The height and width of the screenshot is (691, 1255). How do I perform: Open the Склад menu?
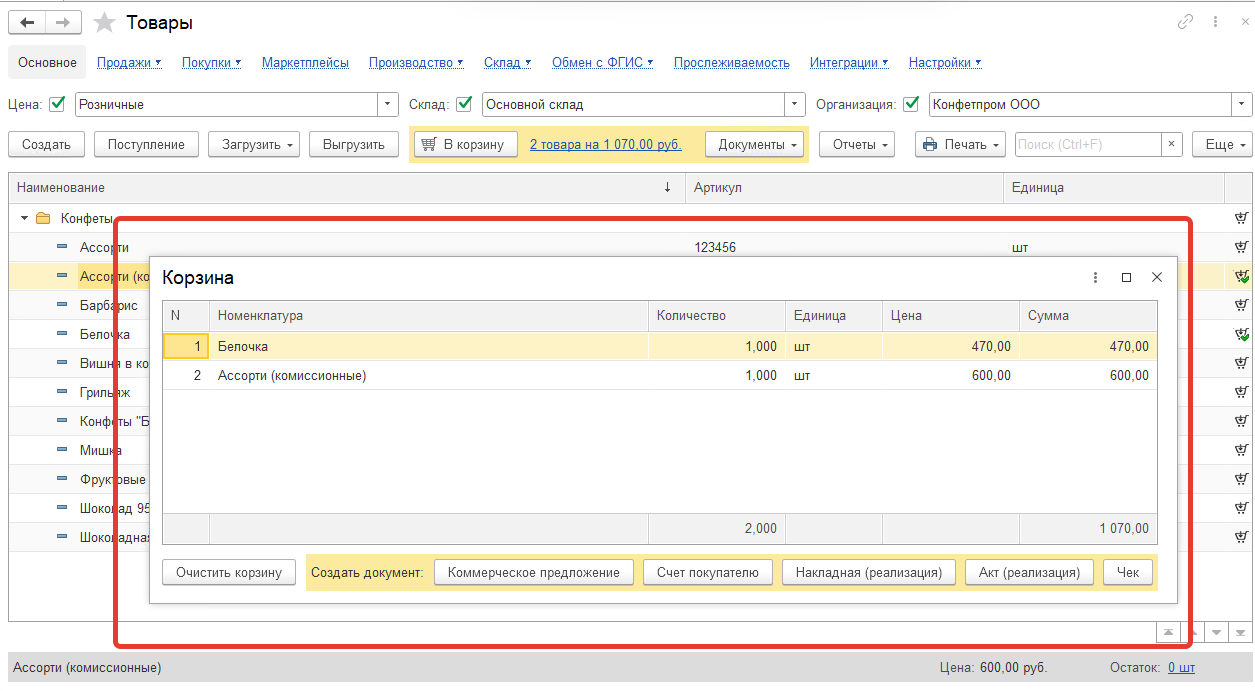click(x=507, y=62)
